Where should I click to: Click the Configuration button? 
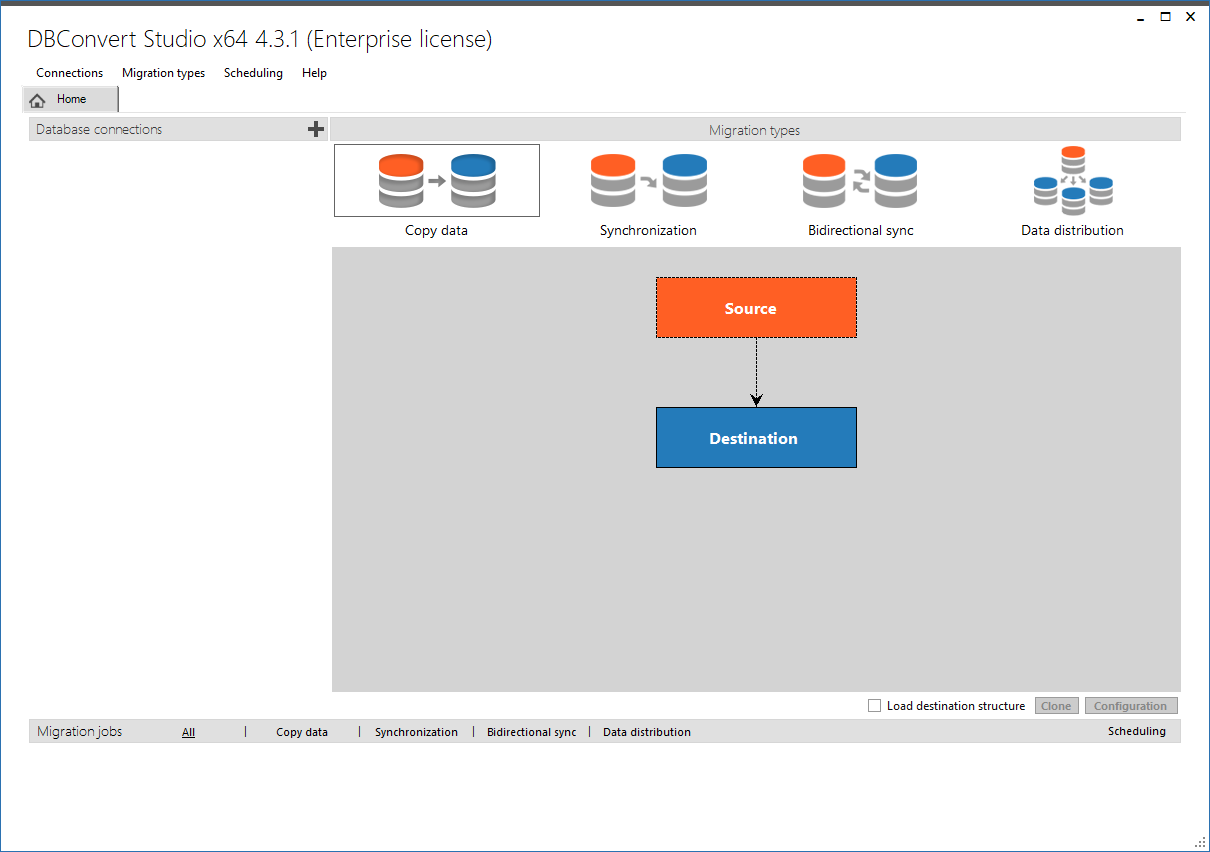point(1131,706)
